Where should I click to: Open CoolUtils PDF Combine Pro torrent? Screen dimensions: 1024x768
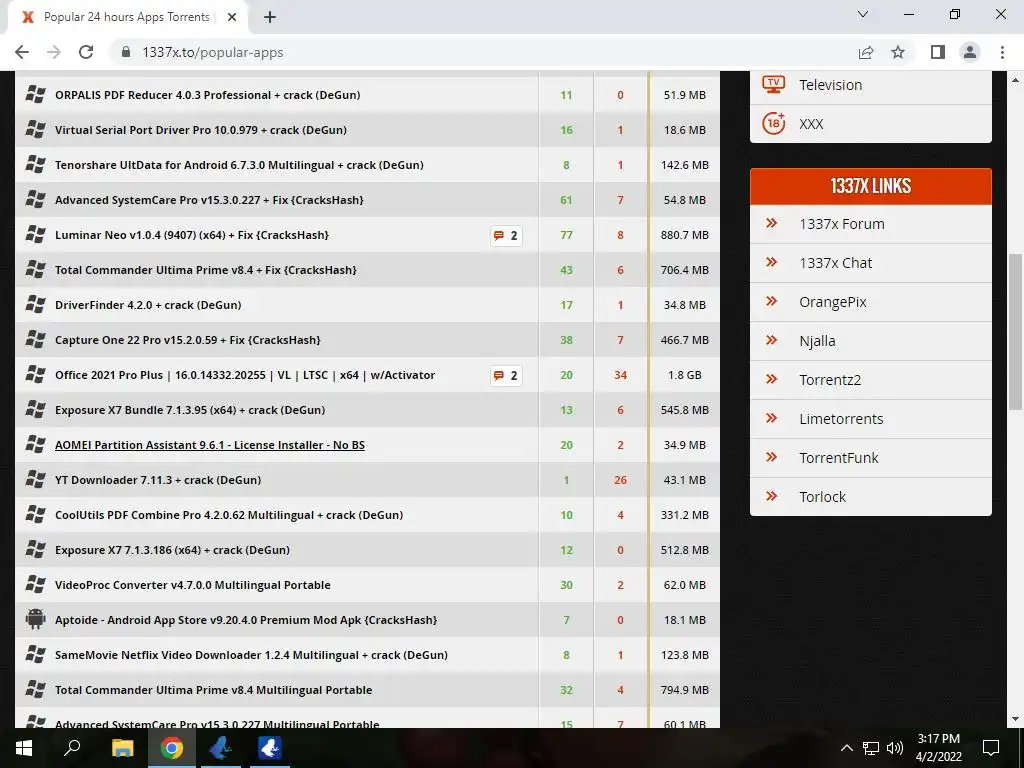tap(229, 515)
